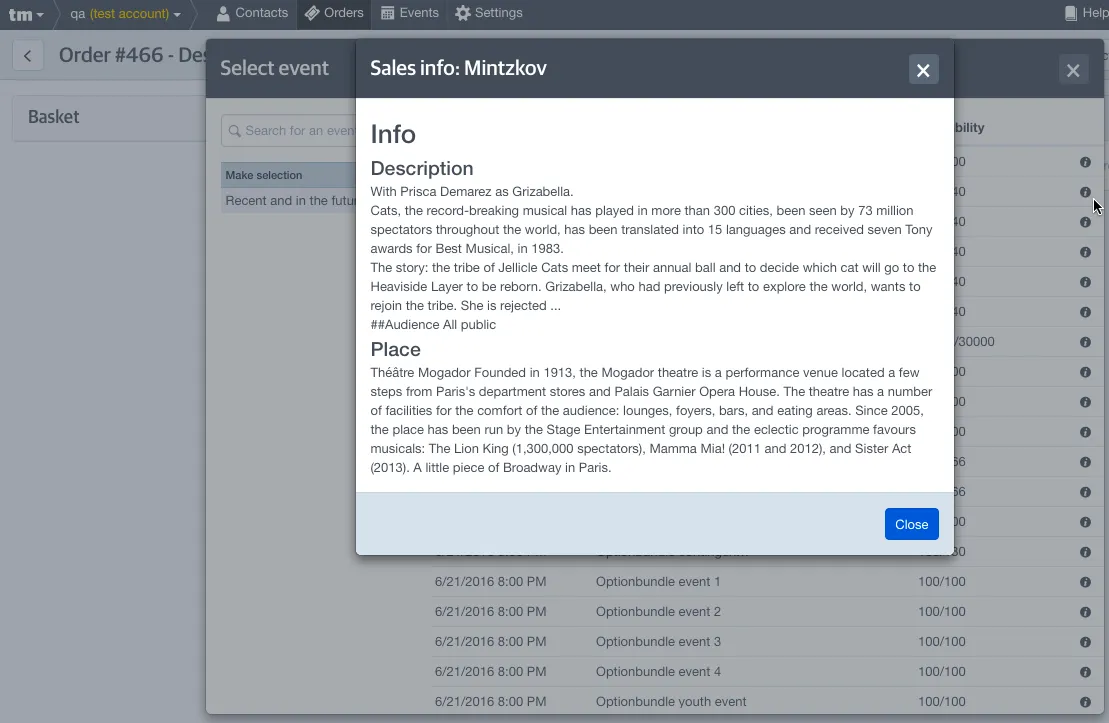Viewport: 1109px width, 723px height.
Task: Expand the tm logo dropdown
Action: [x=25, y=14]
